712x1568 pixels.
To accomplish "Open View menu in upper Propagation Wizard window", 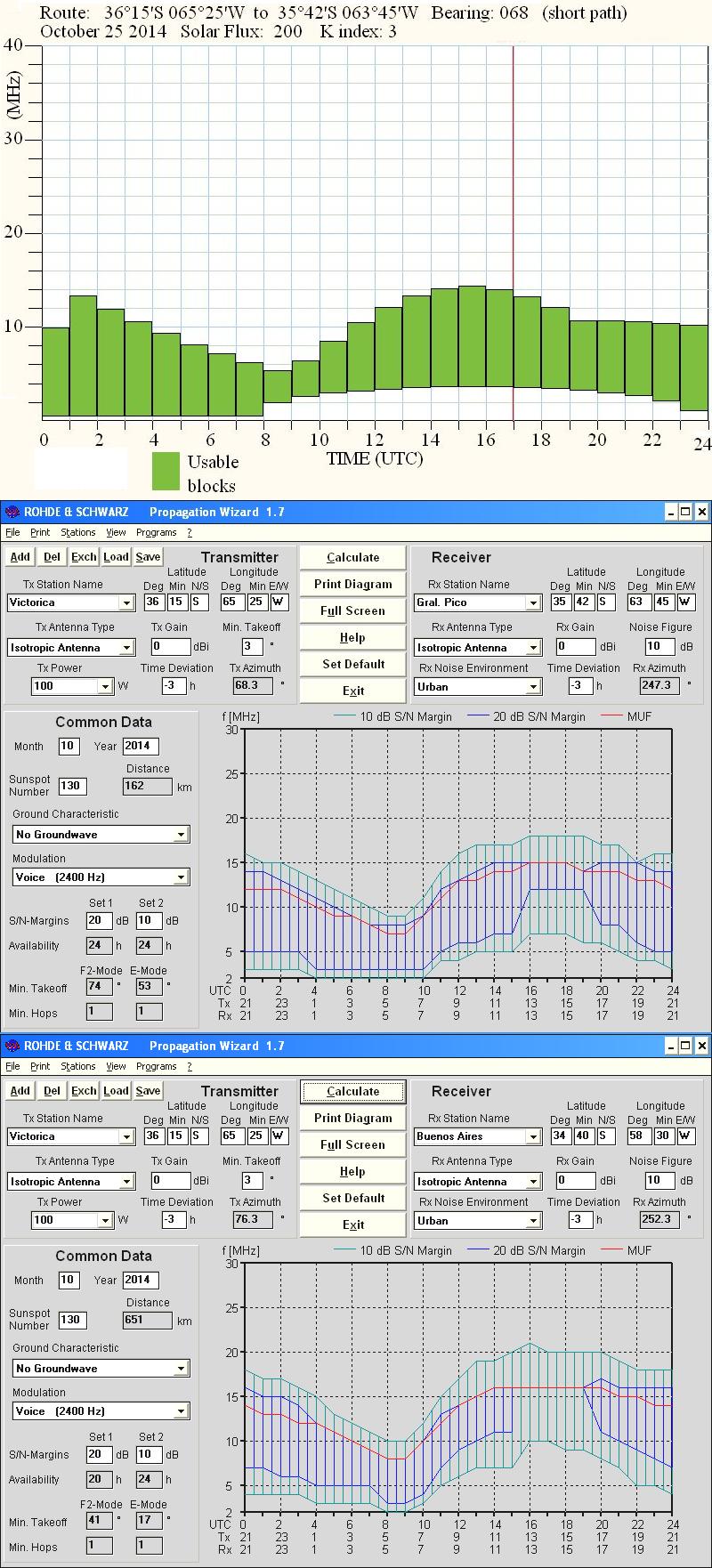I will (x=116, y=532).
